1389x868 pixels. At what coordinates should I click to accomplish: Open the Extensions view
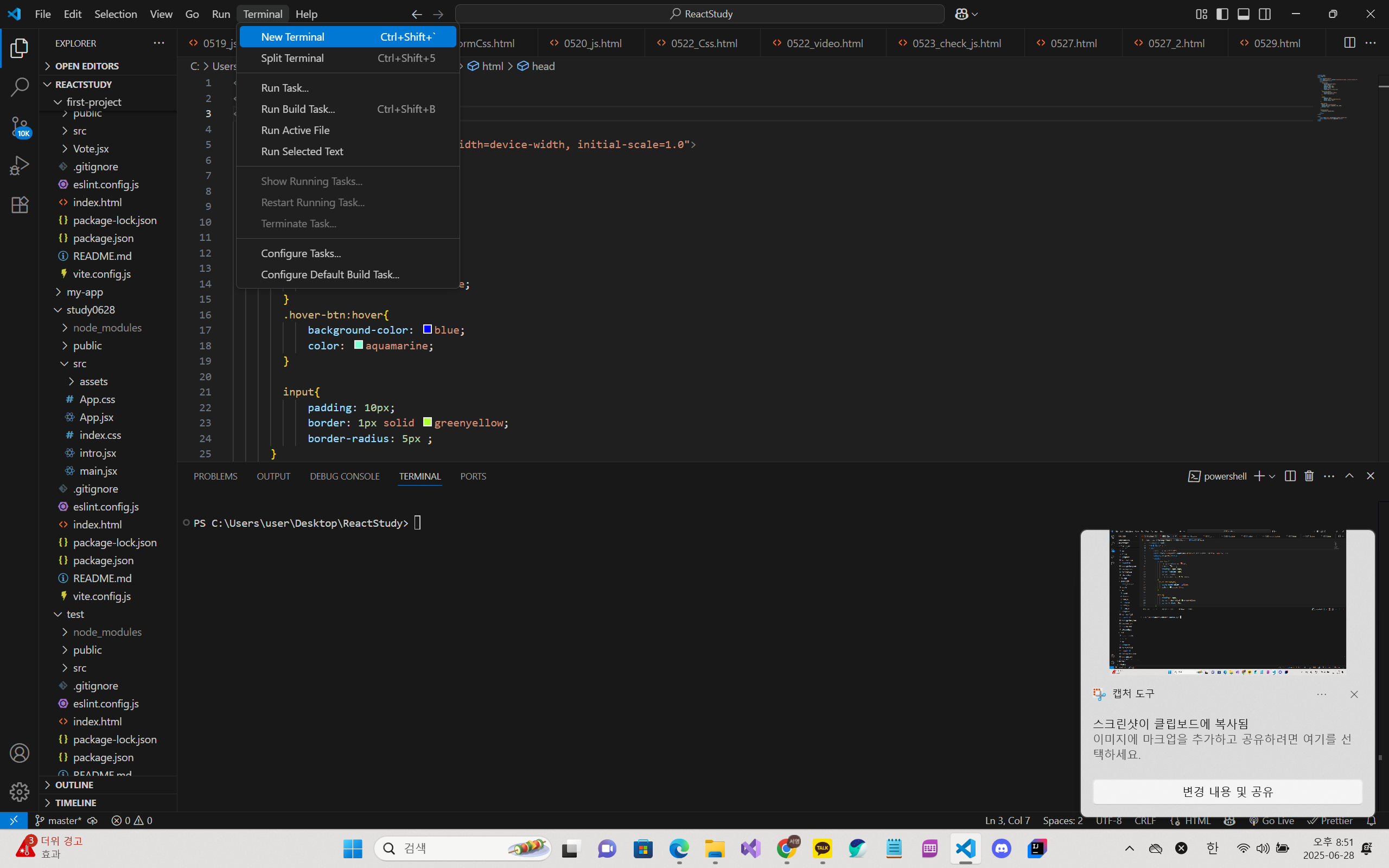tap(20, 205)
